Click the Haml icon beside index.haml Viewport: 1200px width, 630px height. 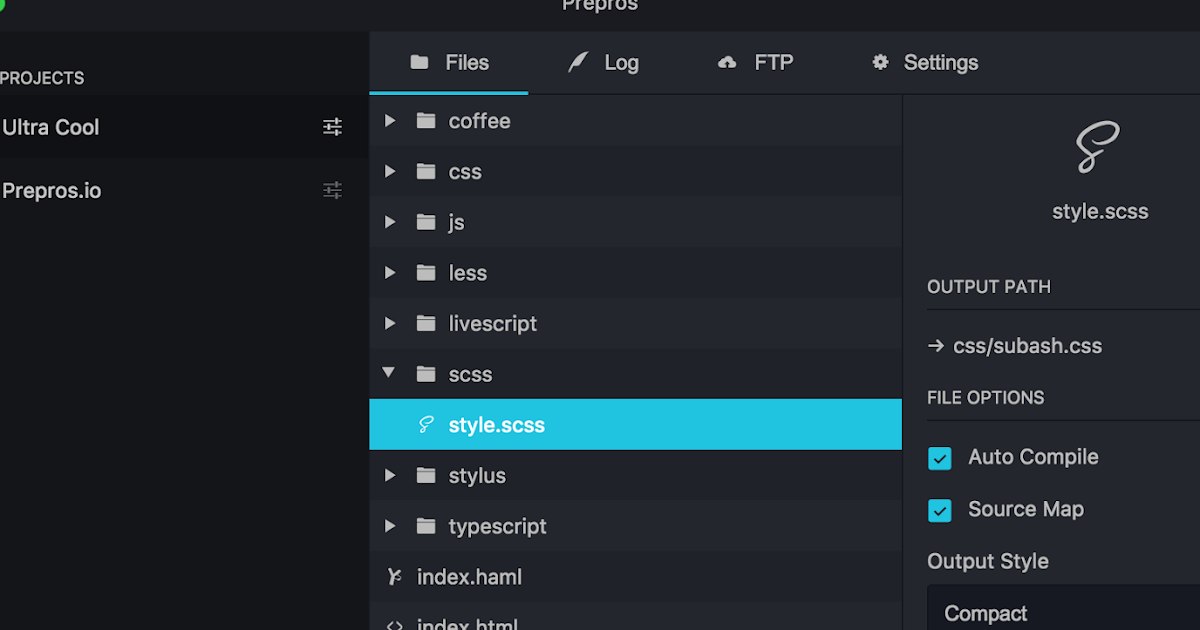tap(394, 577)
